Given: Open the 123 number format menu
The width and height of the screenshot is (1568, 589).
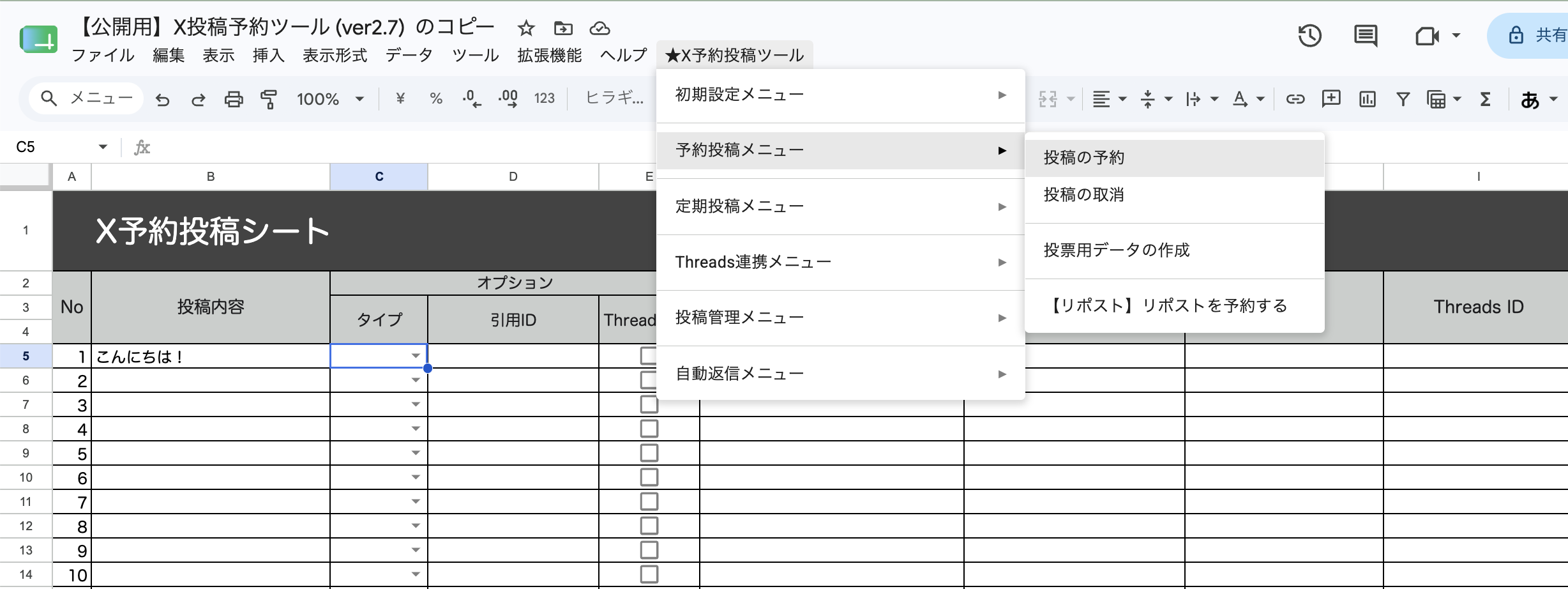Looking at the screenshot, I should click(x=545, y=98).
